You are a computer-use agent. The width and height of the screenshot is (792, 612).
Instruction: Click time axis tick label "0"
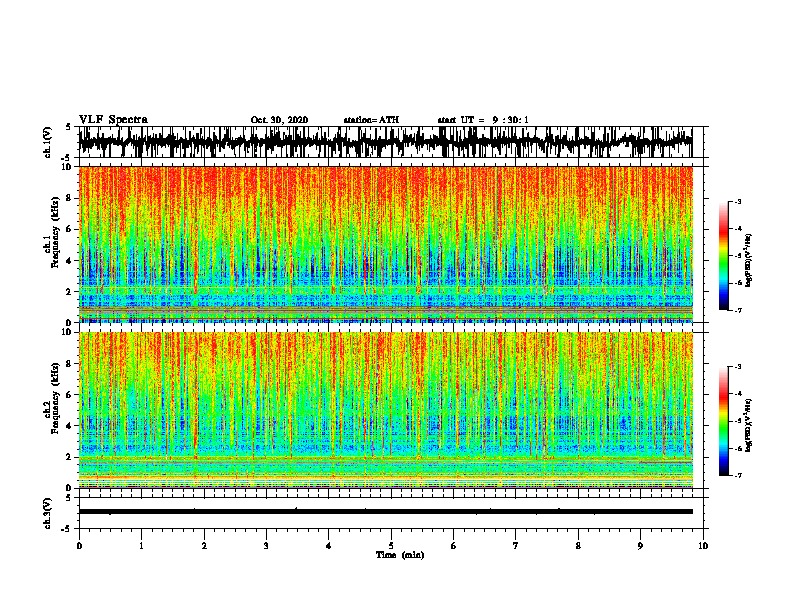point(79,546)
